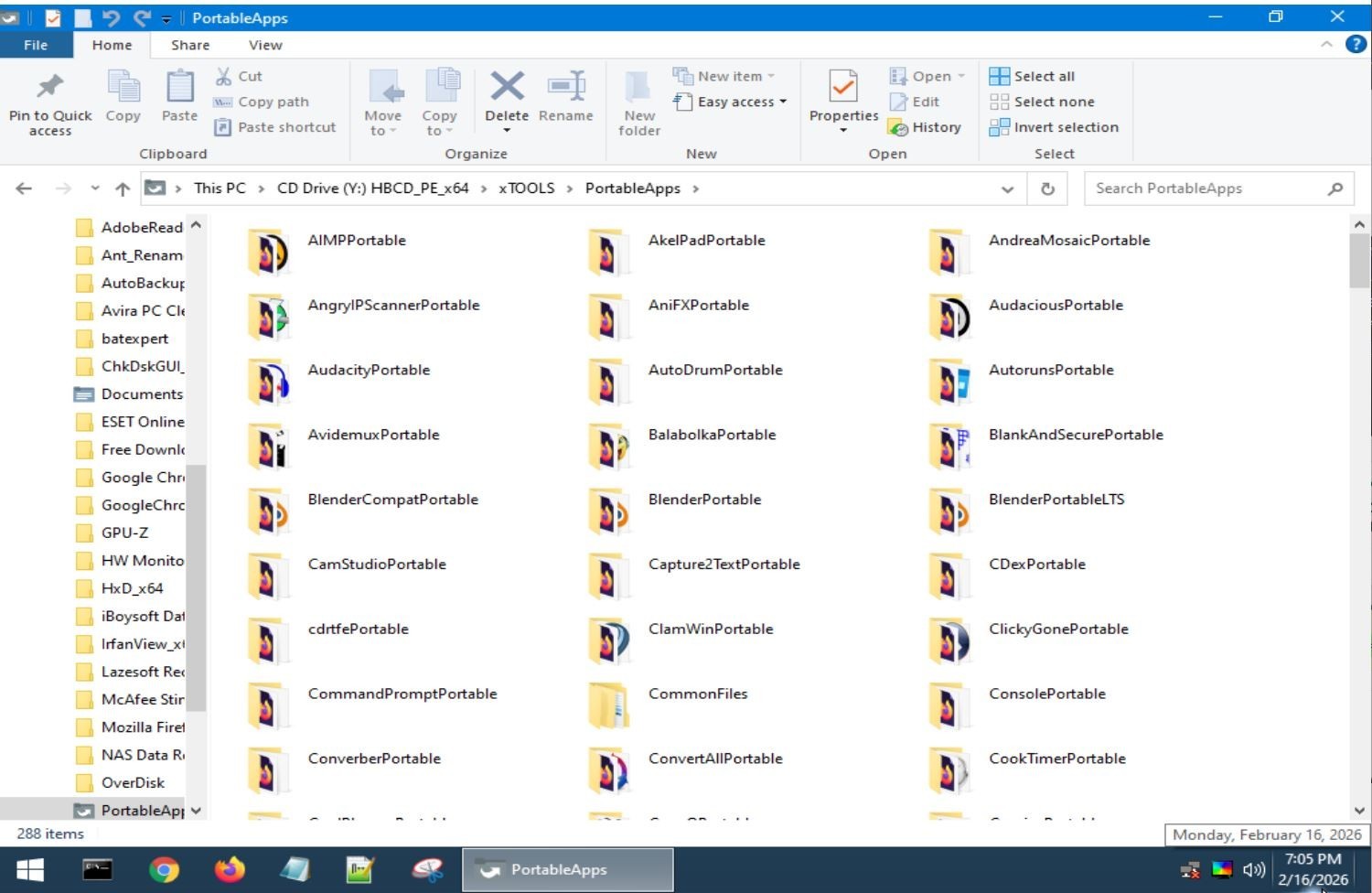Viewport: 1372px width, 893px height.
Task: Click the Edit button in Open group
Action: click(x=915, y=102)
